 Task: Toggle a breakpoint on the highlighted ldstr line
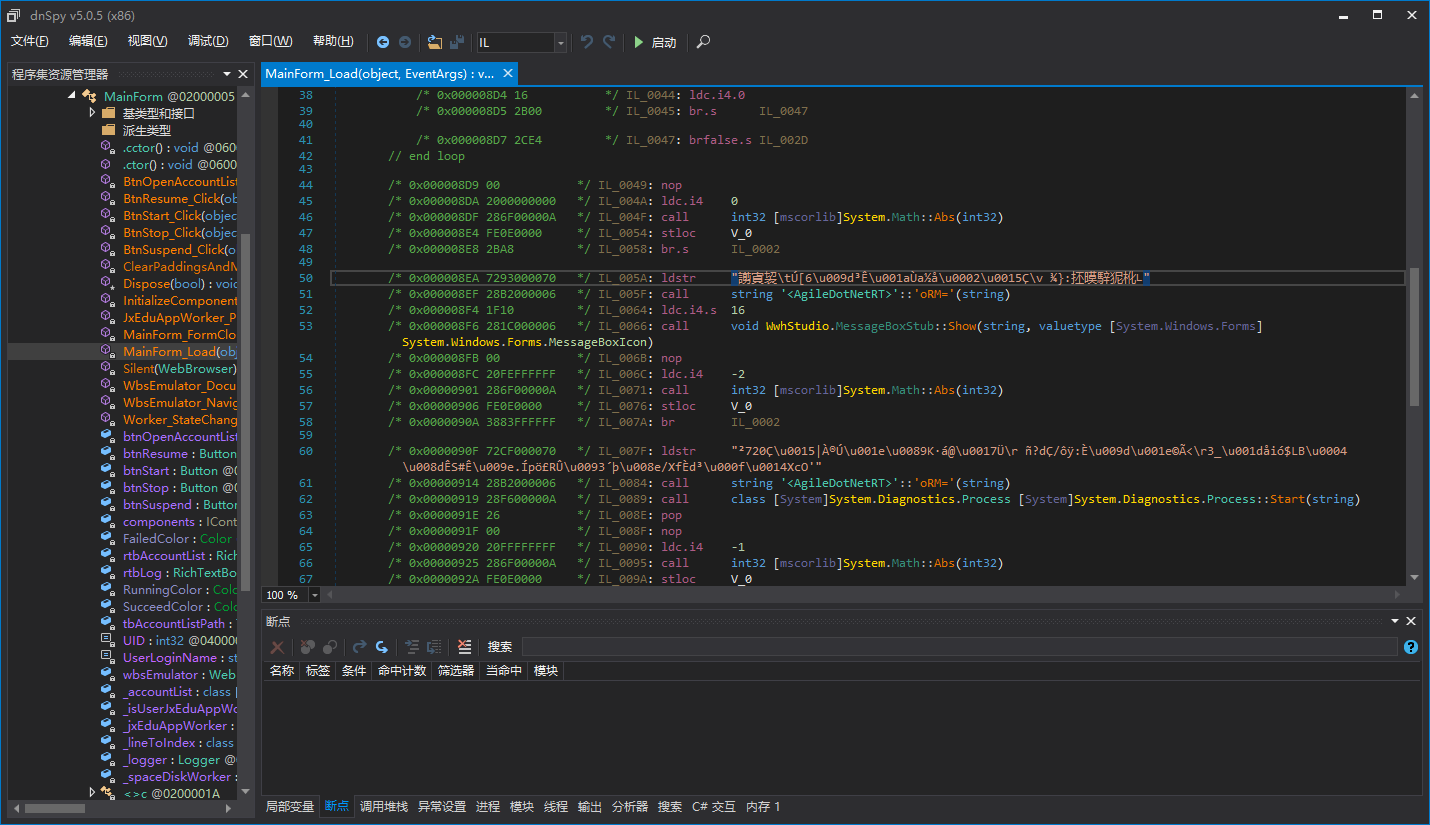[x=268, y=277]
